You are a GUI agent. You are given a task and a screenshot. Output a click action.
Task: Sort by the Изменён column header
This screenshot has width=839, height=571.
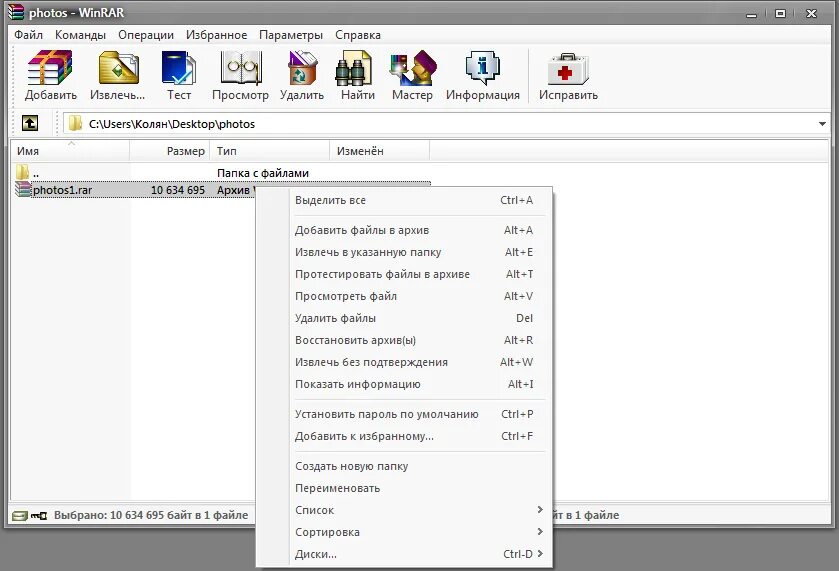pos(379,151)
